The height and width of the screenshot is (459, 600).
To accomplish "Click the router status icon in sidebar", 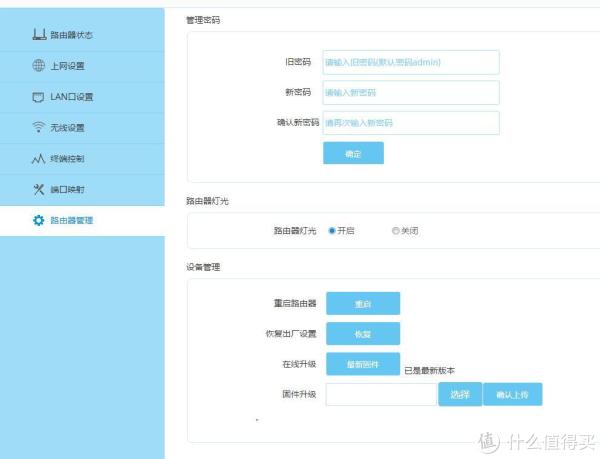I will [x=38, y=36].
